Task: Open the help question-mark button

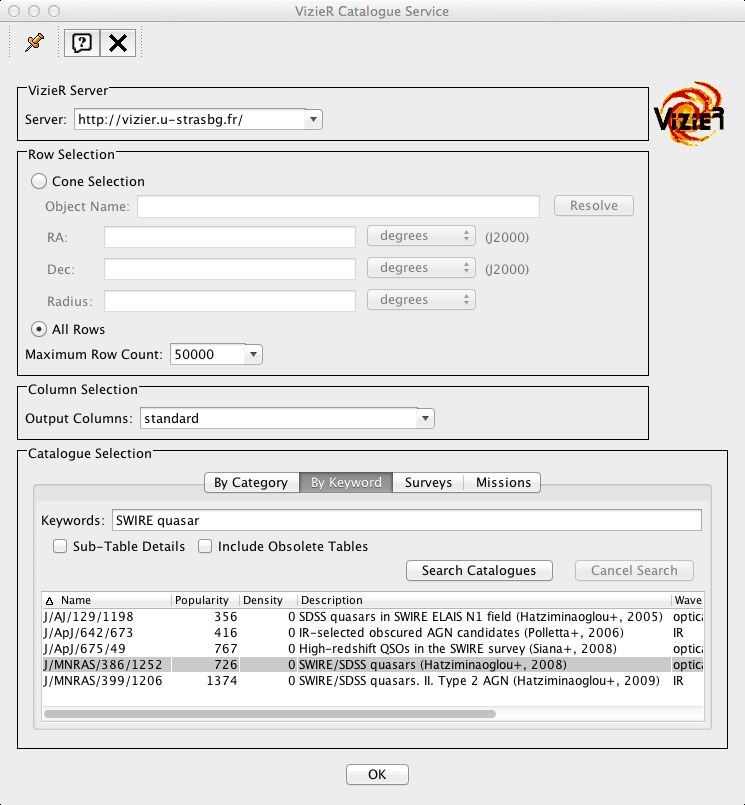Action: [x=82, y=43]
